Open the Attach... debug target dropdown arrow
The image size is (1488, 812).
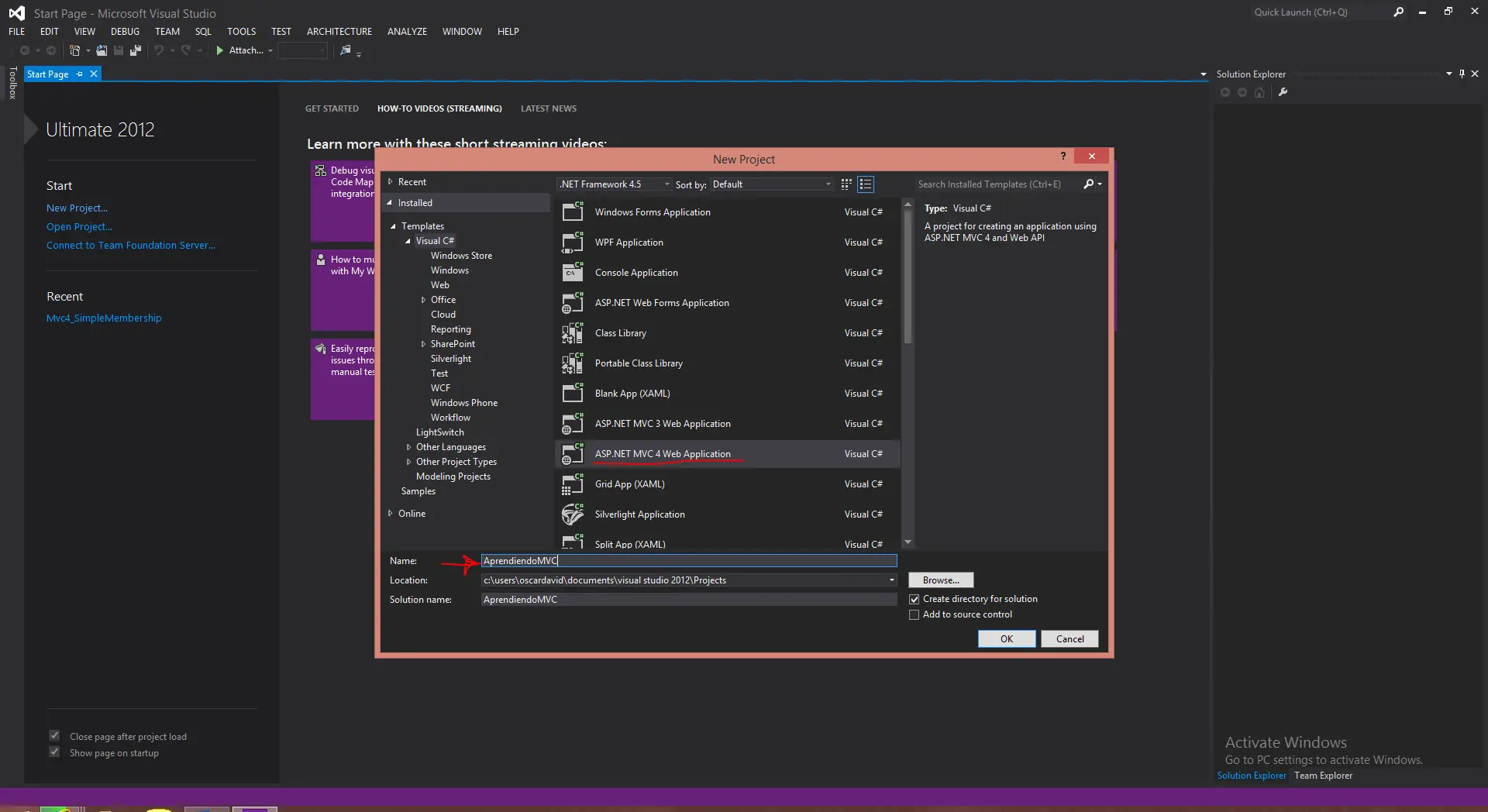coord(270,50)
